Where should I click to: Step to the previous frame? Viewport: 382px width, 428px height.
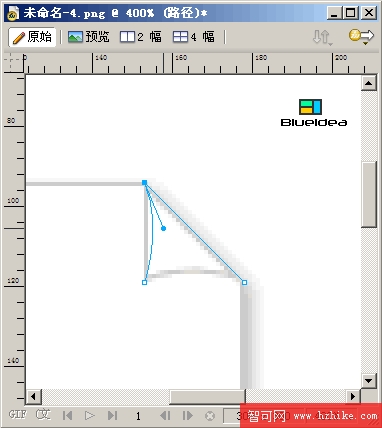165,416
